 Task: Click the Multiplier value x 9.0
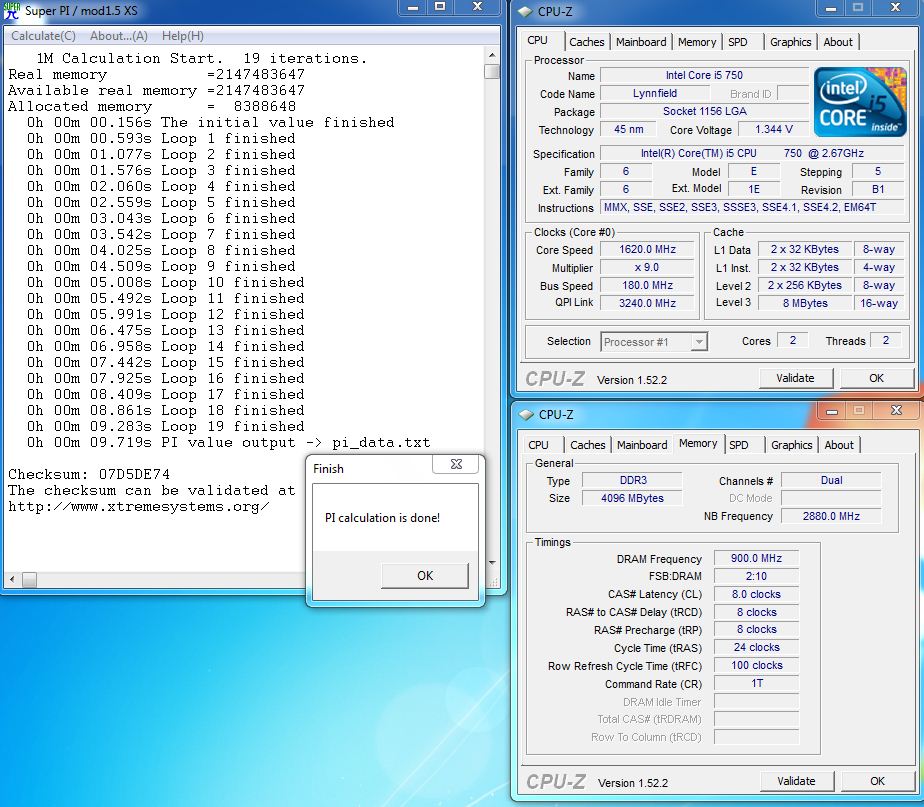tap(647, 267)
